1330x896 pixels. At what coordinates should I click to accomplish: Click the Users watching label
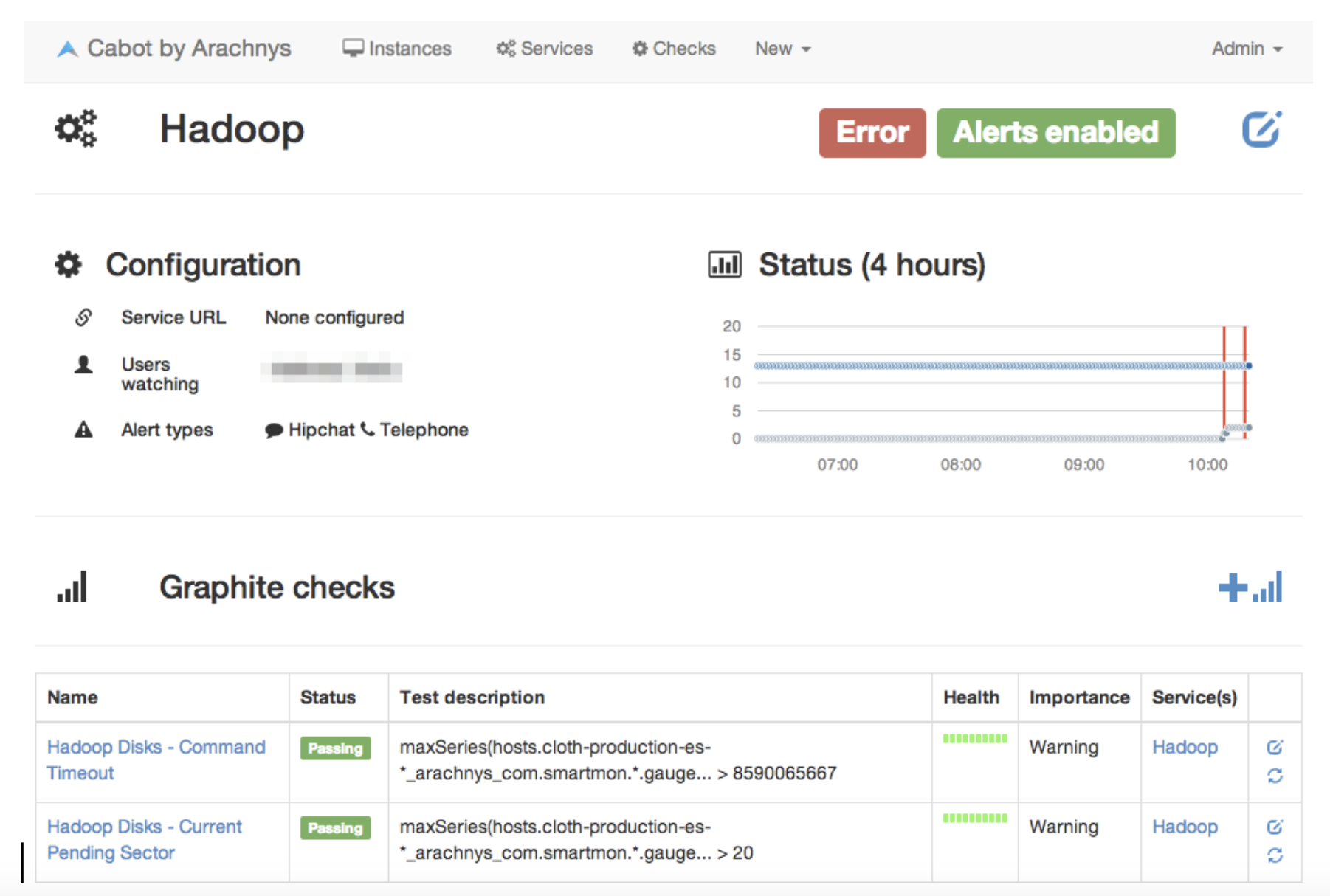click(x=160, y=374)
